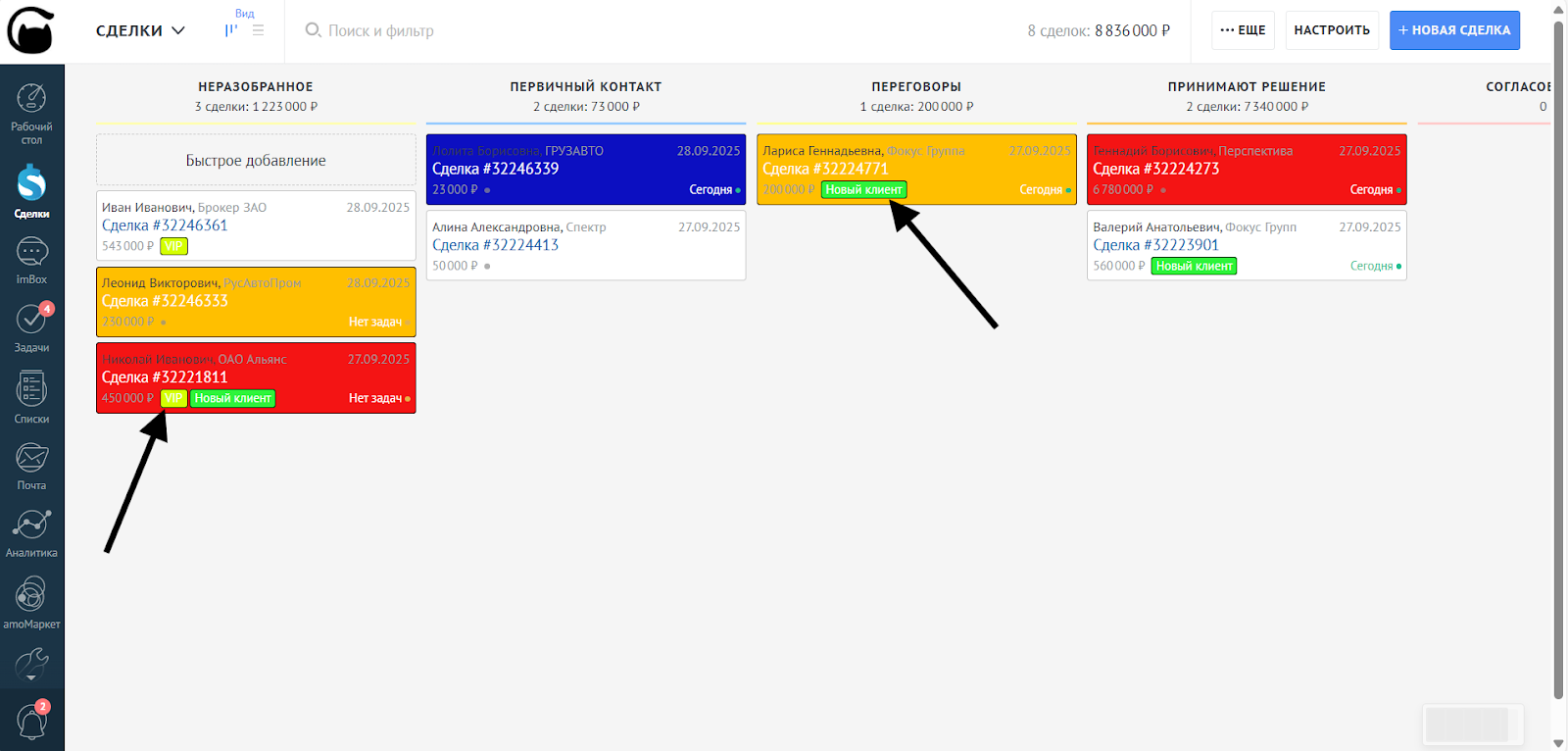Expand the СДЕЛКИ pipeline dropdown

pyautogui.click(x=140, y=30)
